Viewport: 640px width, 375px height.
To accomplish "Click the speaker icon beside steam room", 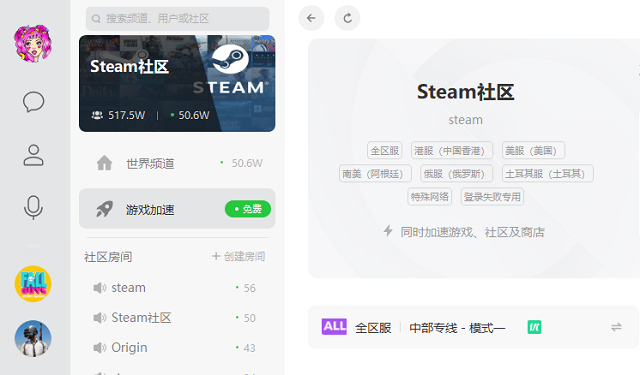I will pyautogui.click(x=100, y=288).
